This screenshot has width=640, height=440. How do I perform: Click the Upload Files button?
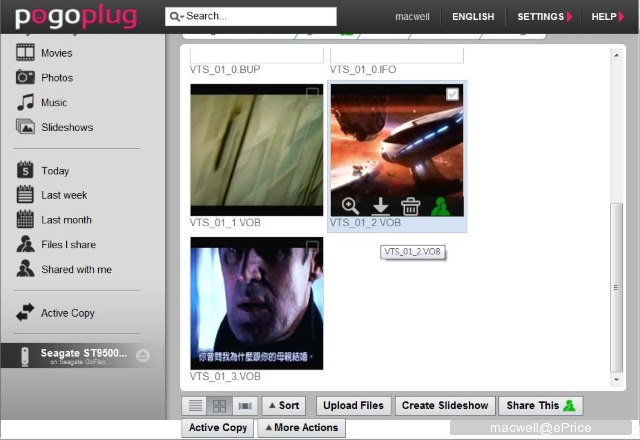(x=353, y=406)
